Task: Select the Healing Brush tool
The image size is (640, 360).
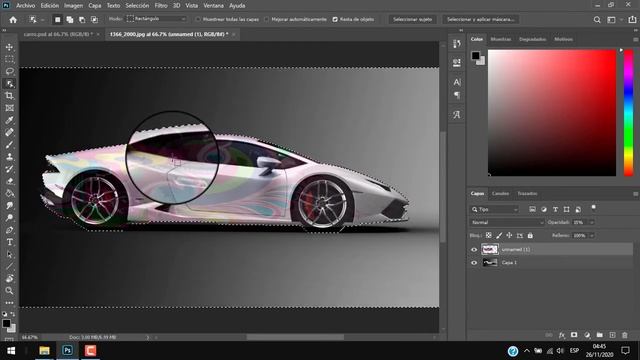Action: click(9, 132)
